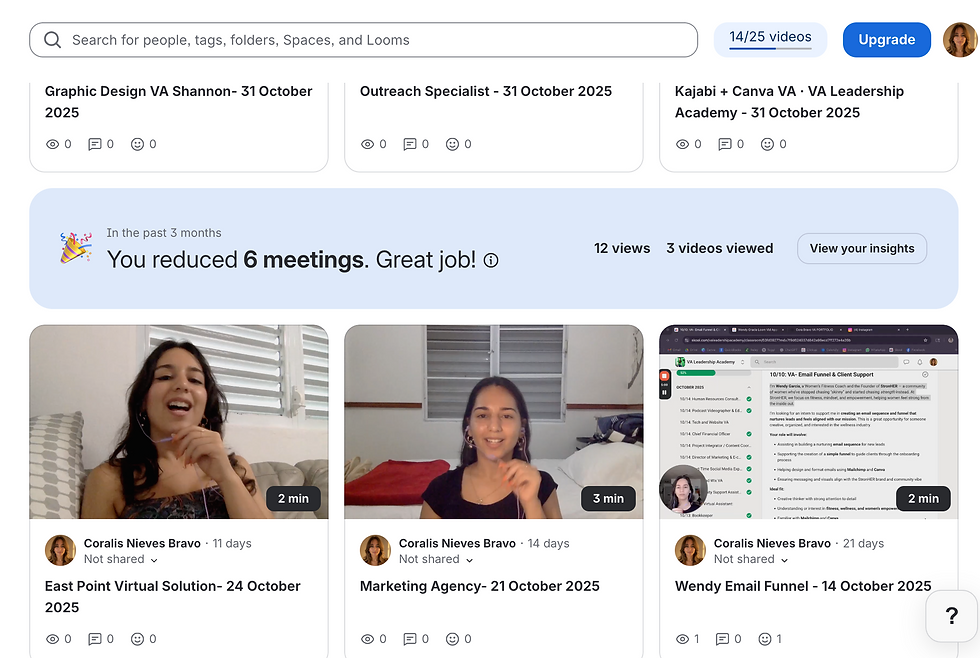
Task: Click the view icon under Outreach Specialist video
Action: 367,143
